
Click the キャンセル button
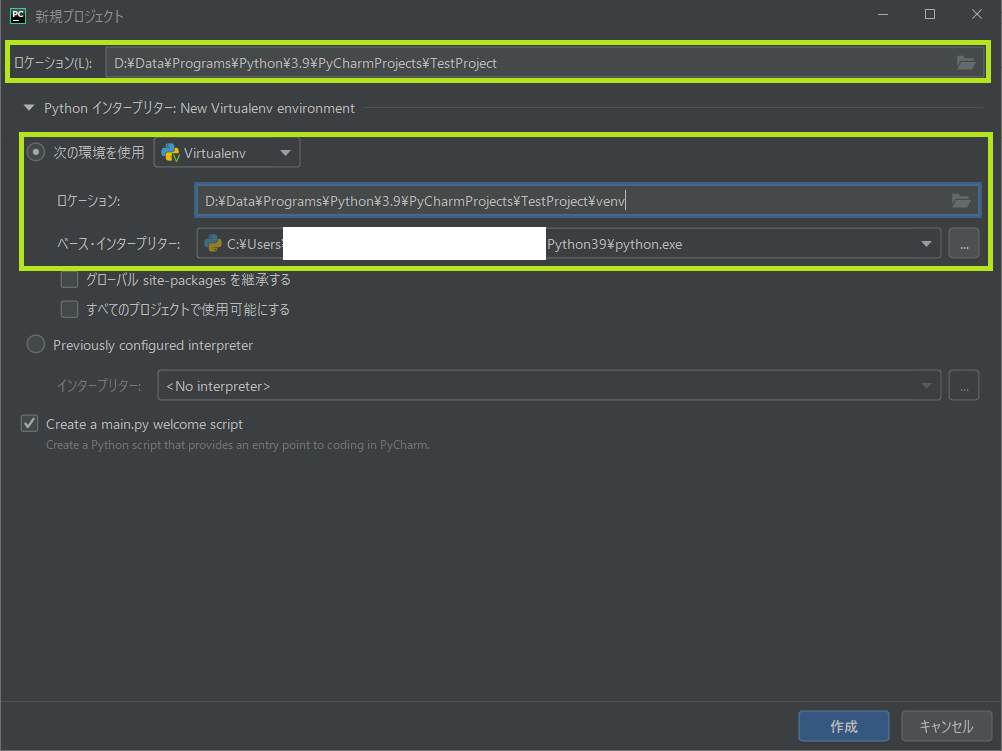pos(946,726)
